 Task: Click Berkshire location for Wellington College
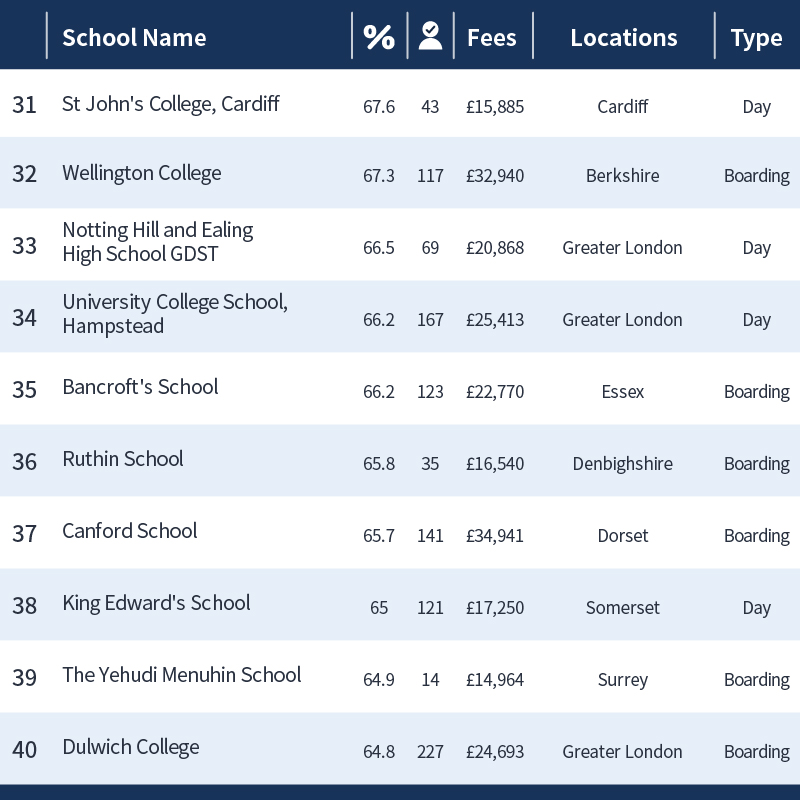click(622, 176)
